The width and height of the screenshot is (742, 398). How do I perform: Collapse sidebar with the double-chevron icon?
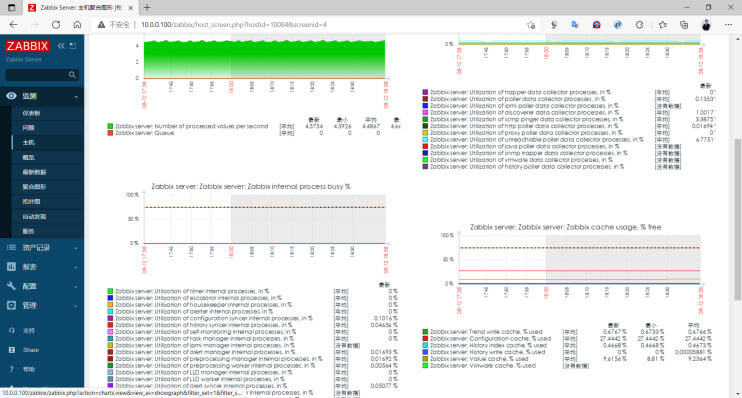[x=61, y=46]
